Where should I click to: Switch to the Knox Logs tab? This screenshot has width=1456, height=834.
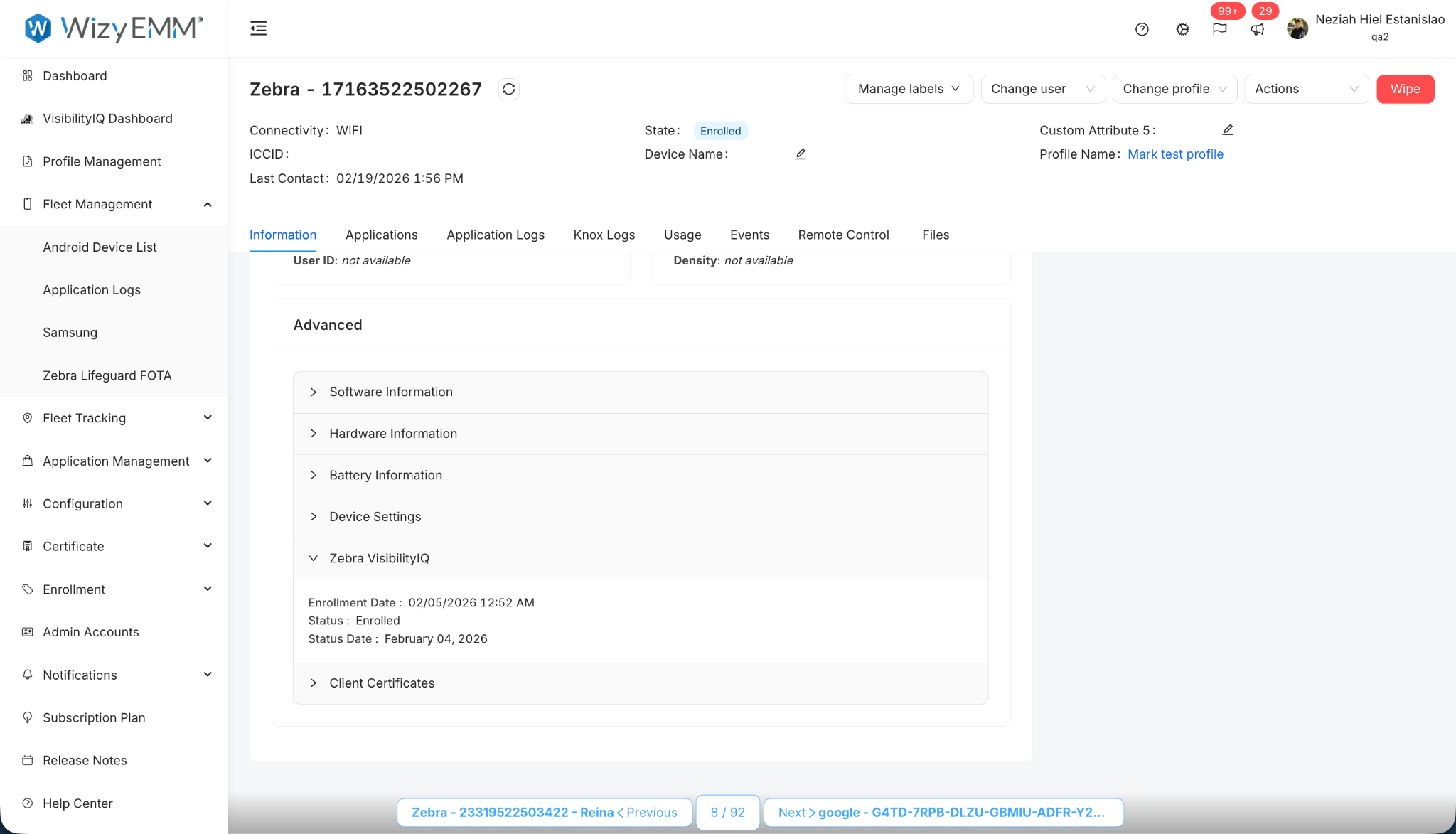point(604,235)
